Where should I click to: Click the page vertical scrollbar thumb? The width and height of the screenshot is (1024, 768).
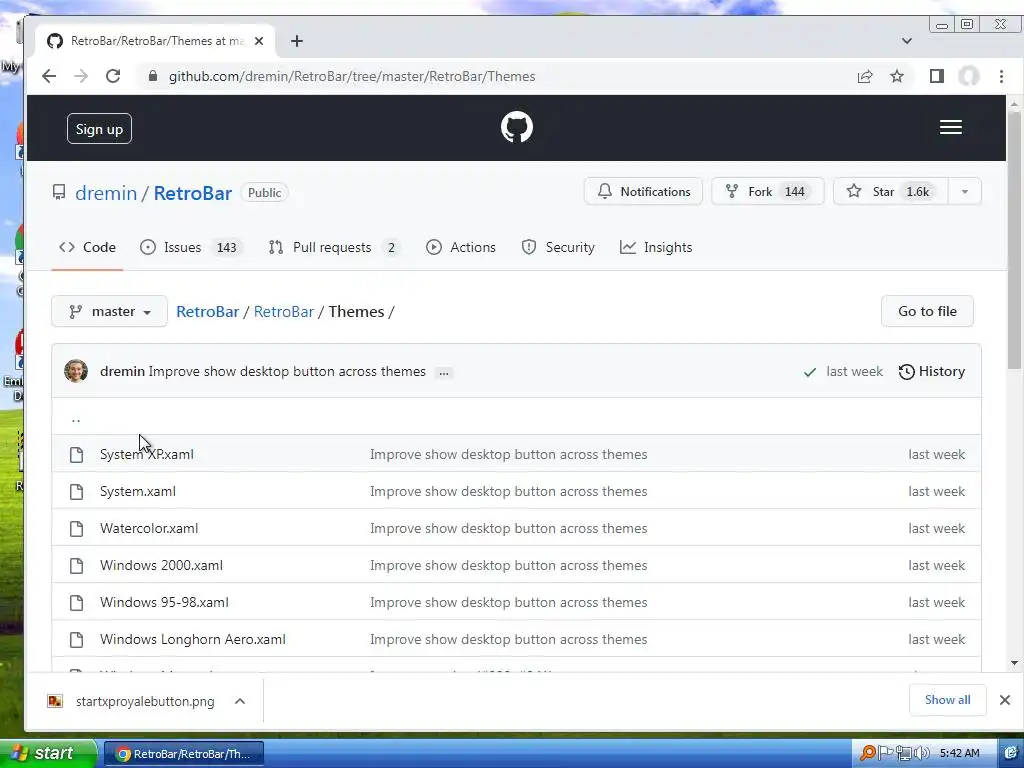click(x=1014, y=242)
